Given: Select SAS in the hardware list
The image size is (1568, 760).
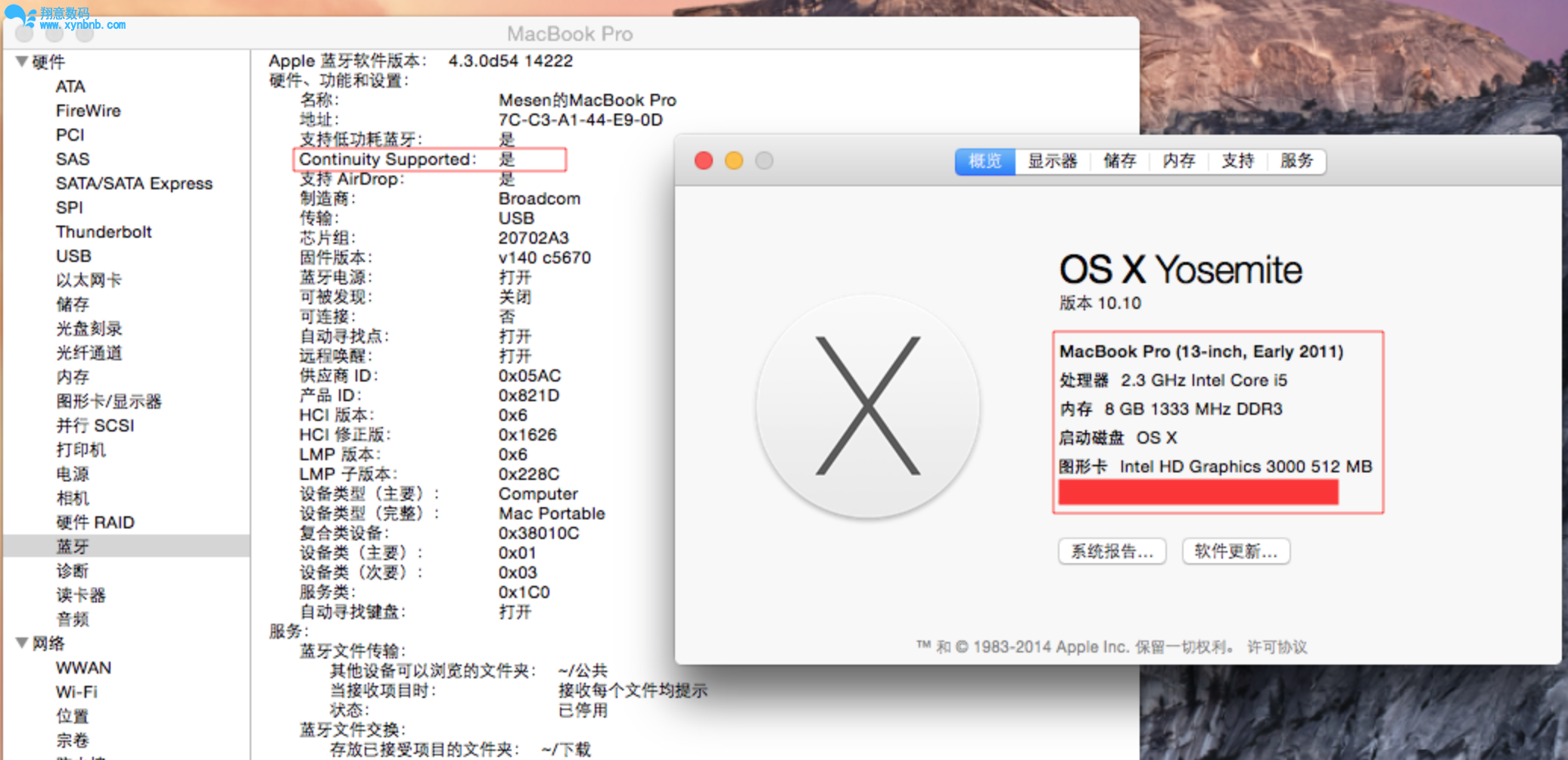Looking at the screenshot, I should click(x=73, y=159).
